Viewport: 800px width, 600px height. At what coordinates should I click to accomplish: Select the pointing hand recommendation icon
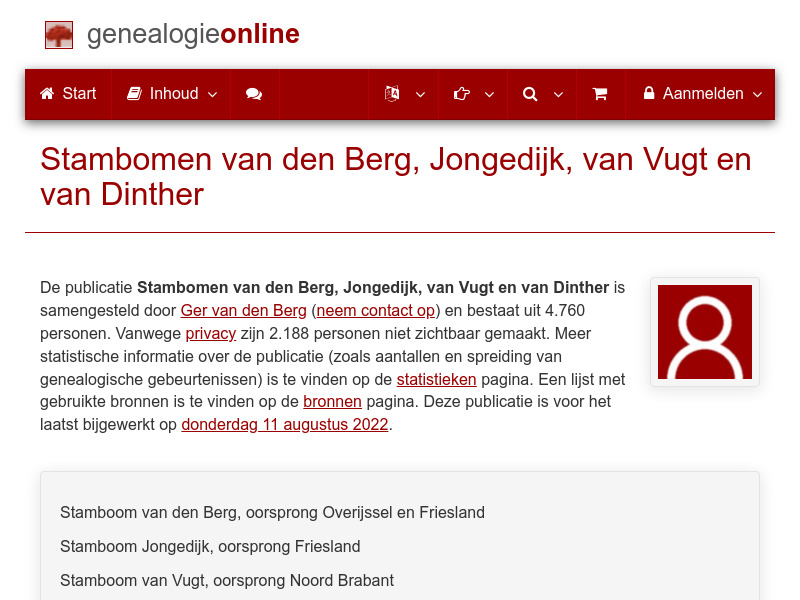coord(461,93)
